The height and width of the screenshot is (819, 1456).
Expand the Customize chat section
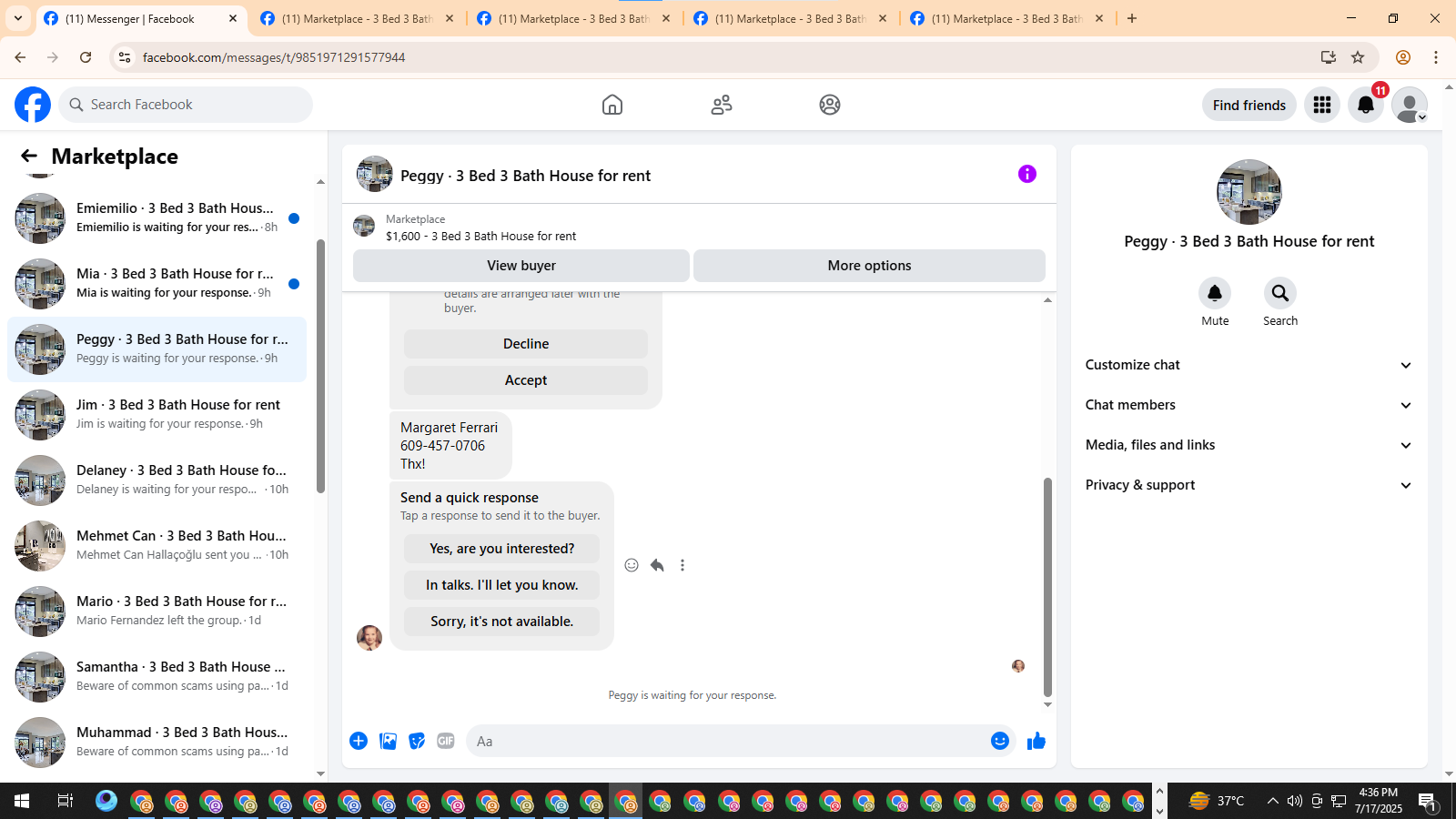[x=1249, y=365]
